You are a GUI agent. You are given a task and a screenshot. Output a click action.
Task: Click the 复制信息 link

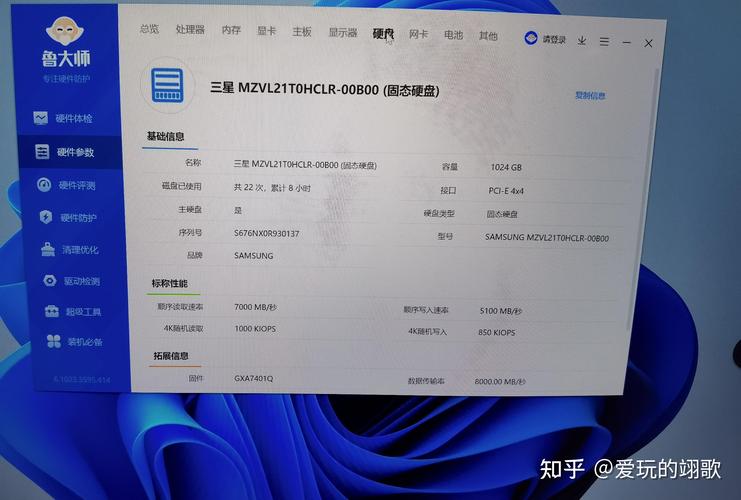(590, 95)
